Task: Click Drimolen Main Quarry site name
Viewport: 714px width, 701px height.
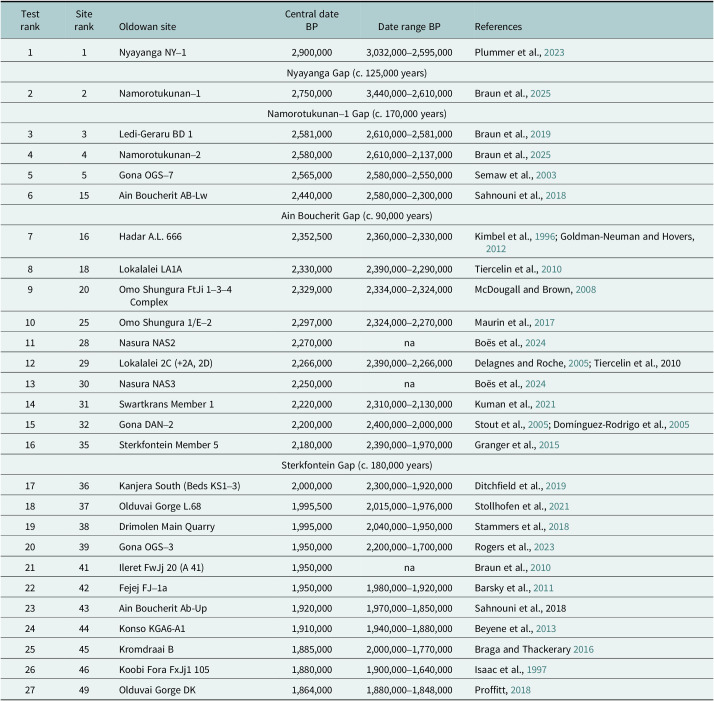Action: [167, 527]
